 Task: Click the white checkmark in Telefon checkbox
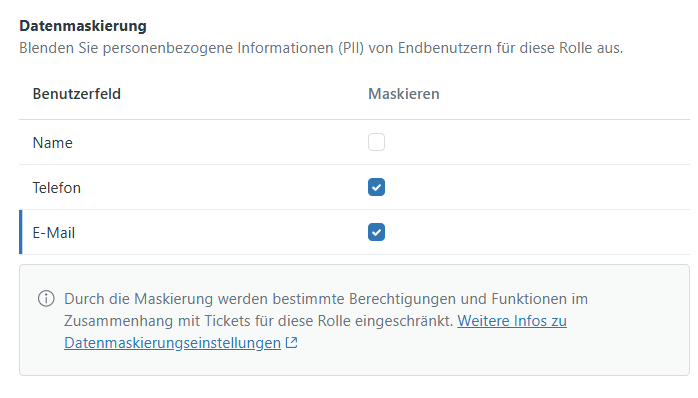(x=376, y=187)
